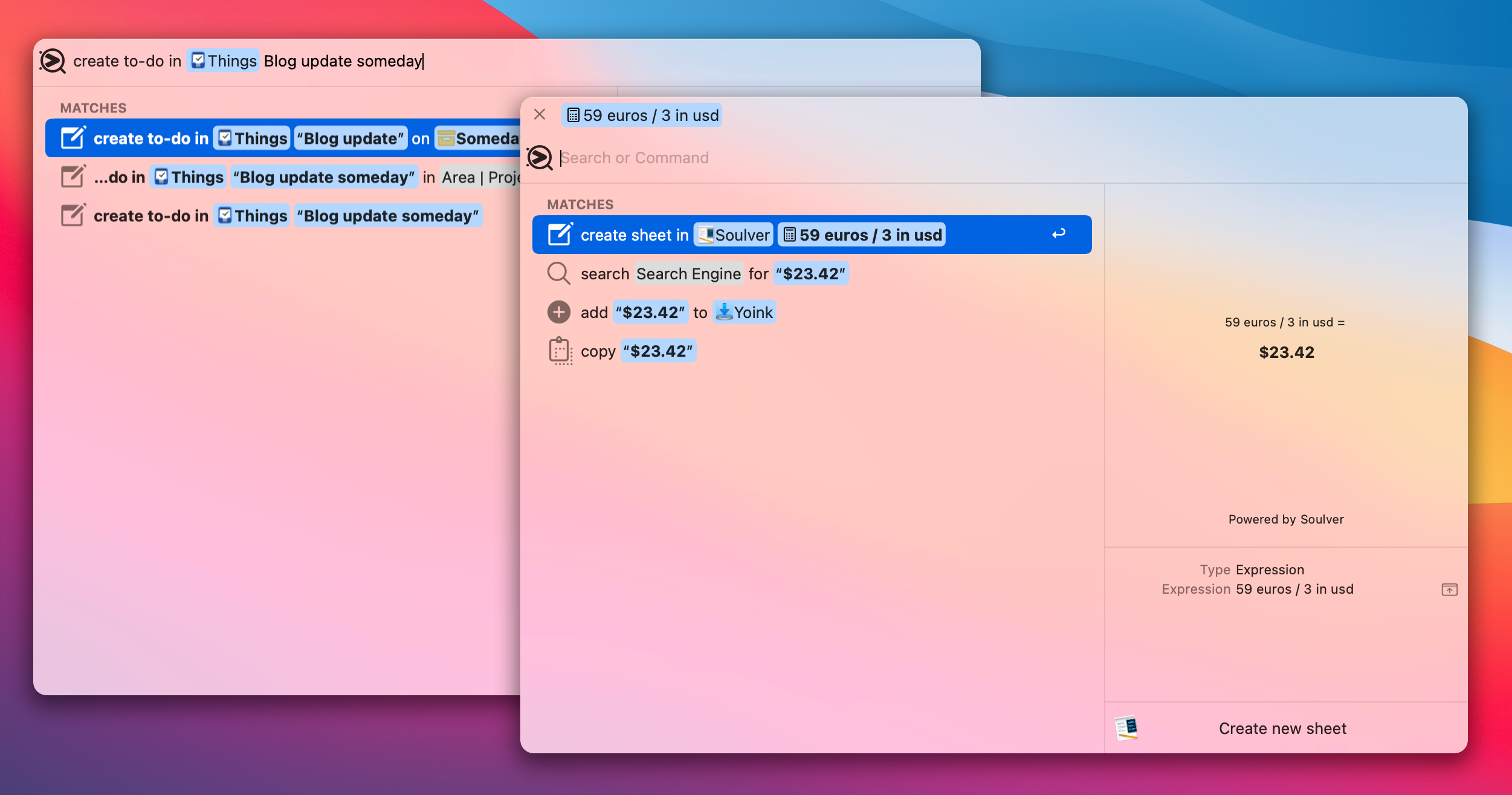Screen dimensions: 1512x795
Task: Select the last 'create to-do in Things Blog update someday' row
Action: click(x=283, y=215)
